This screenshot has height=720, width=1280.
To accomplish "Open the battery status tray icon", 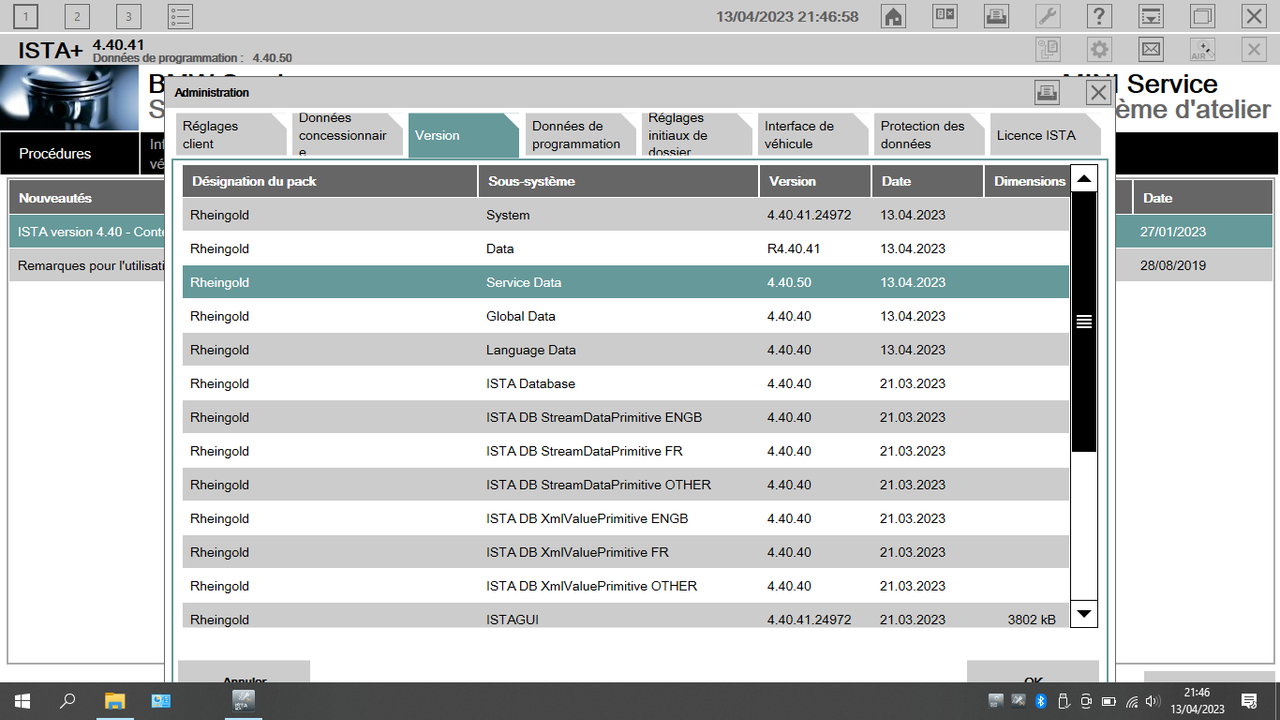I will pos(1109,701).
